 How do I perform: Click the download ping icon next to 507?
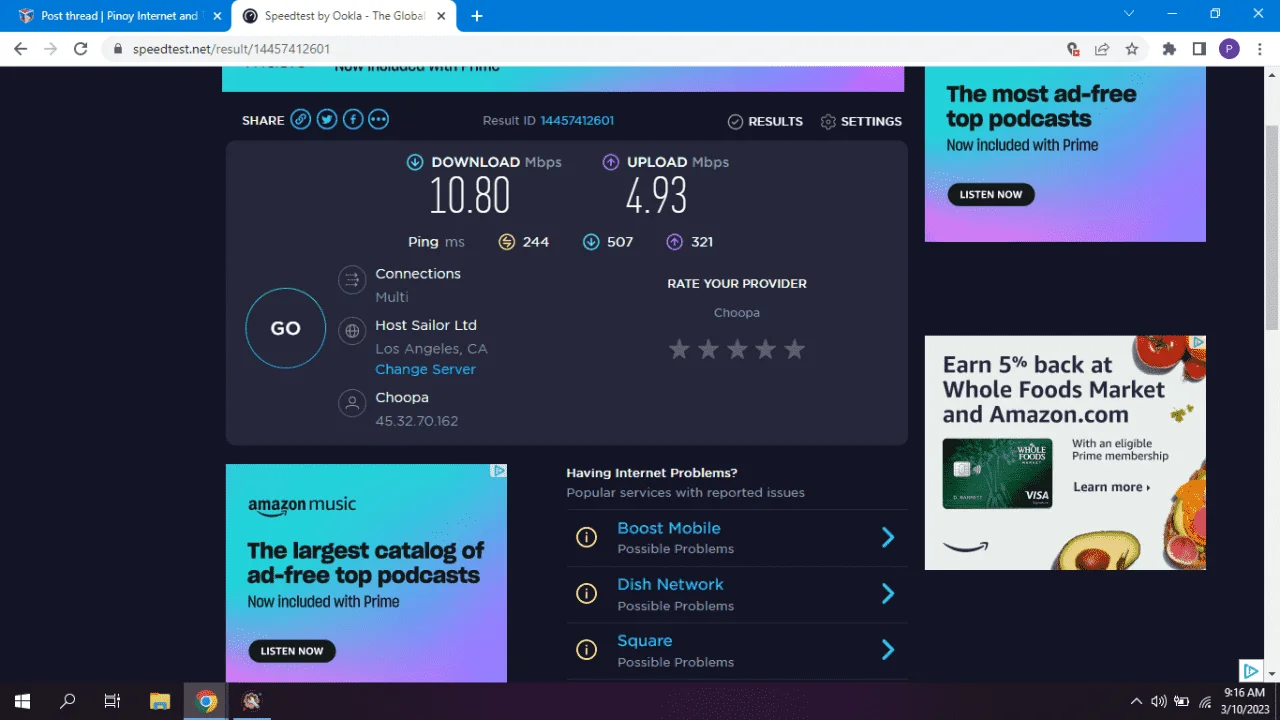tap(591, 242)
